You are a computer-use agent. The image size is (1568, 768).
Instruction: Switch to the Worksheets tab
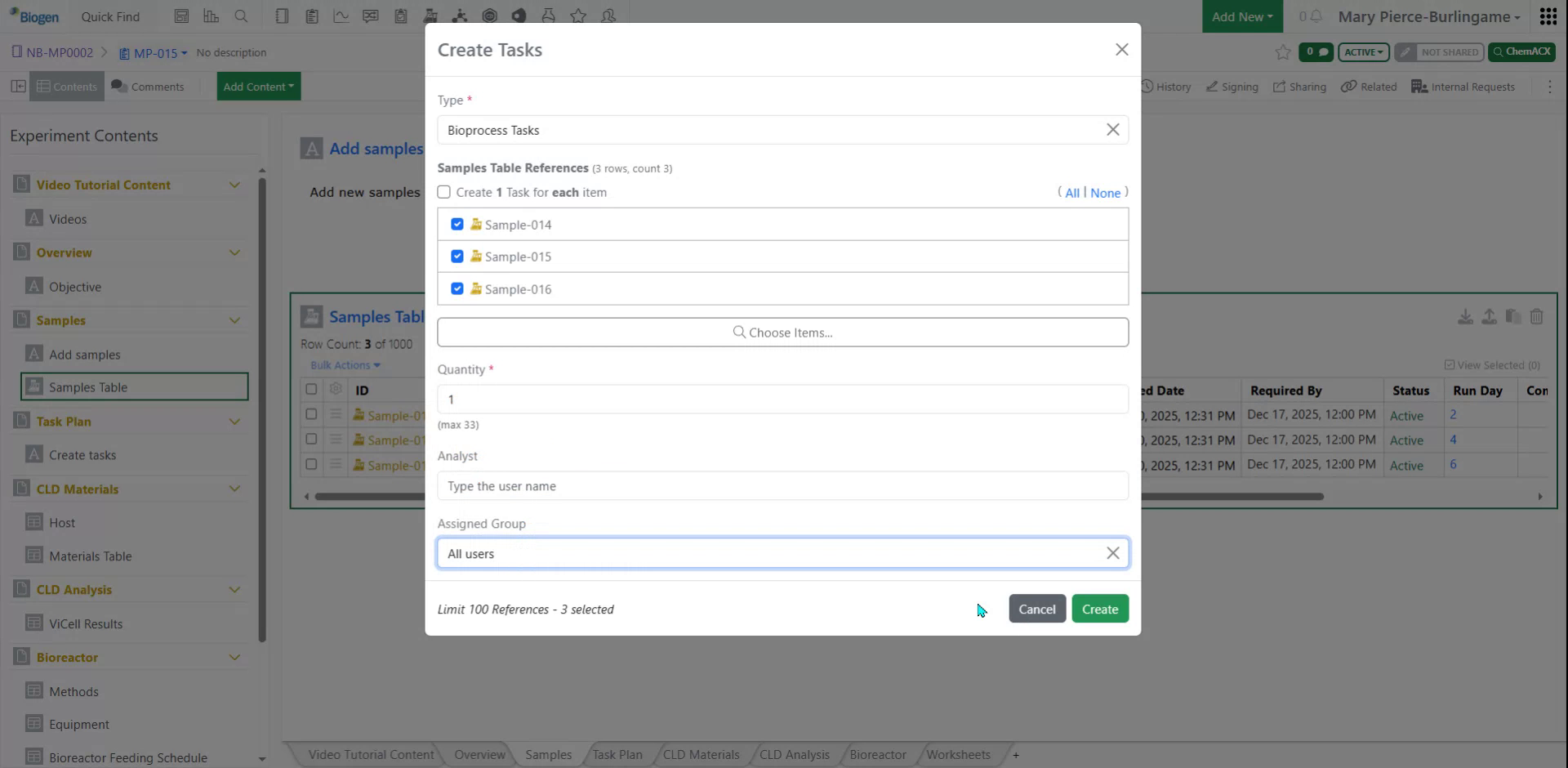click(x=957, y=754)
